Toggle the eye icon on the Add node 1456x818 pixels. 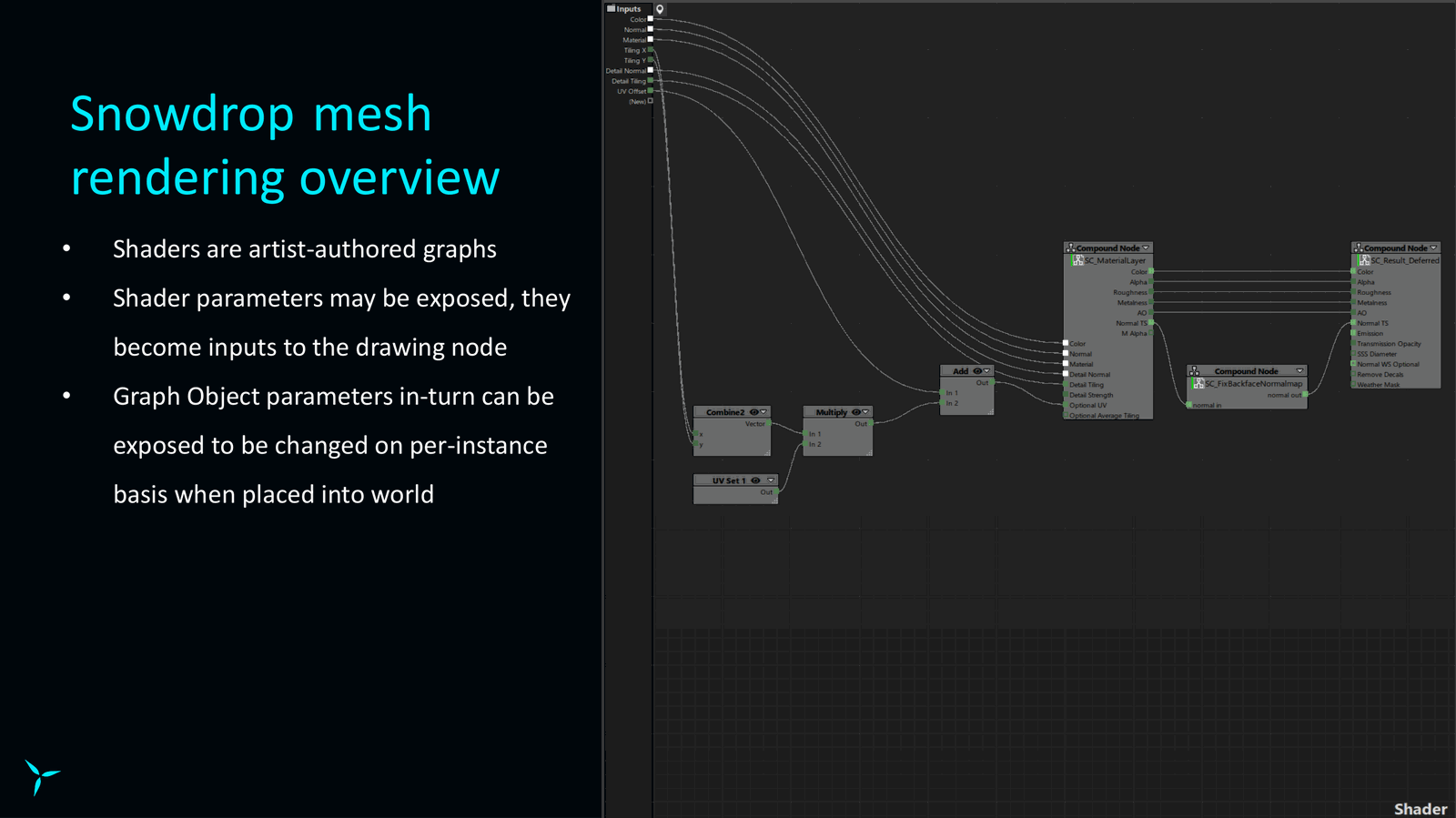coord(977,371)
